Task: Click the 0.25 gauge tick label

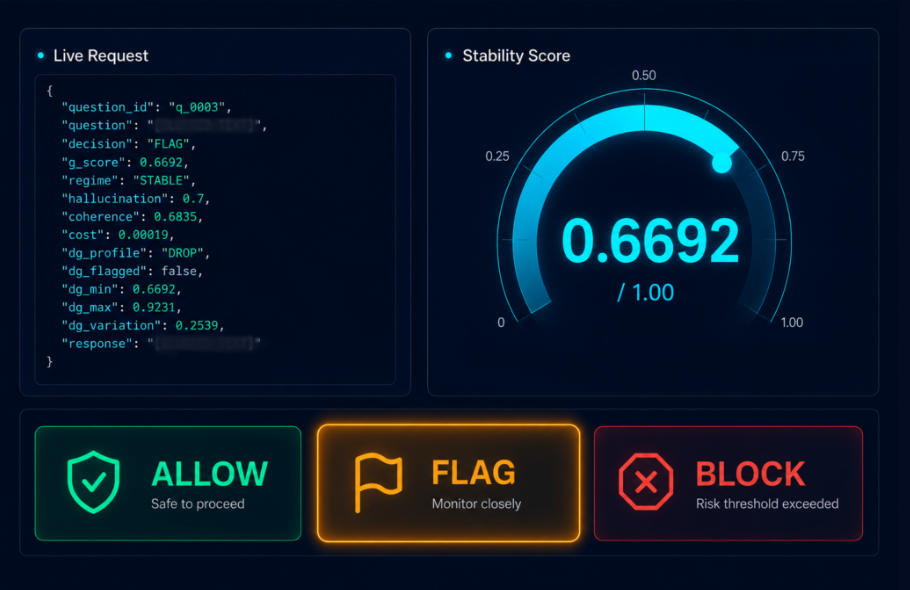Action: click(497, 156)
